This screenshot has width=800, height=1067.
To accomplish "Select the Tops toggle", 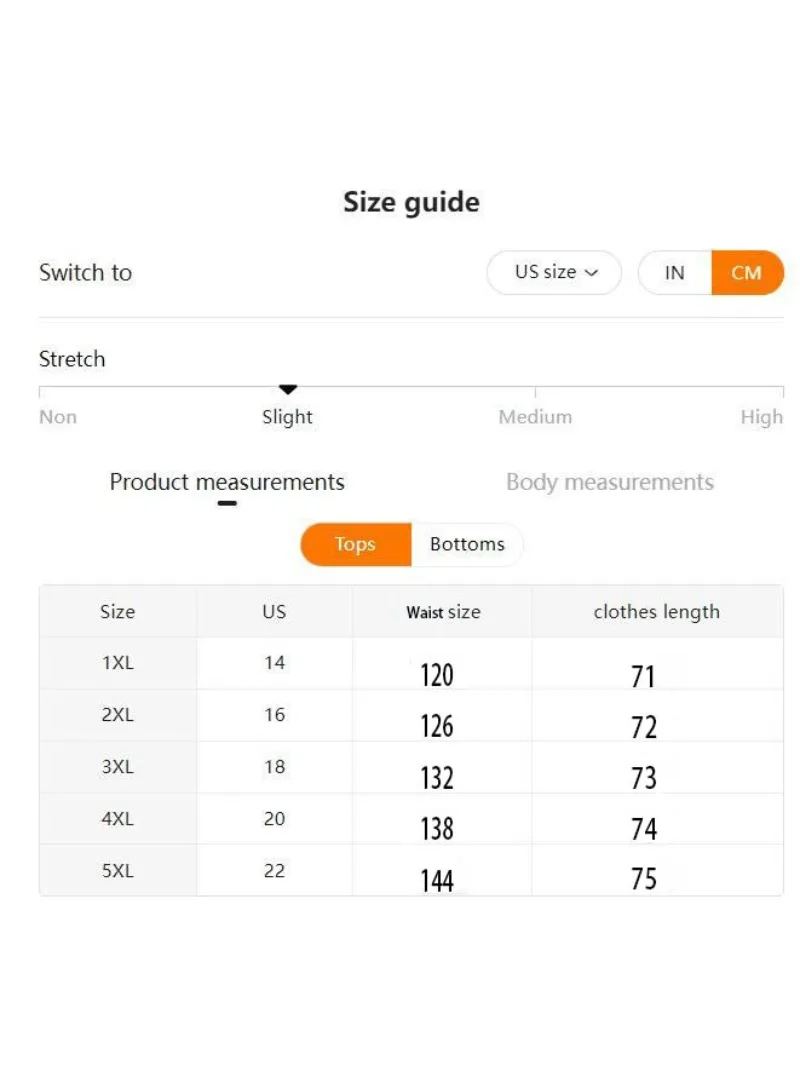I will [x=355, y=544].
